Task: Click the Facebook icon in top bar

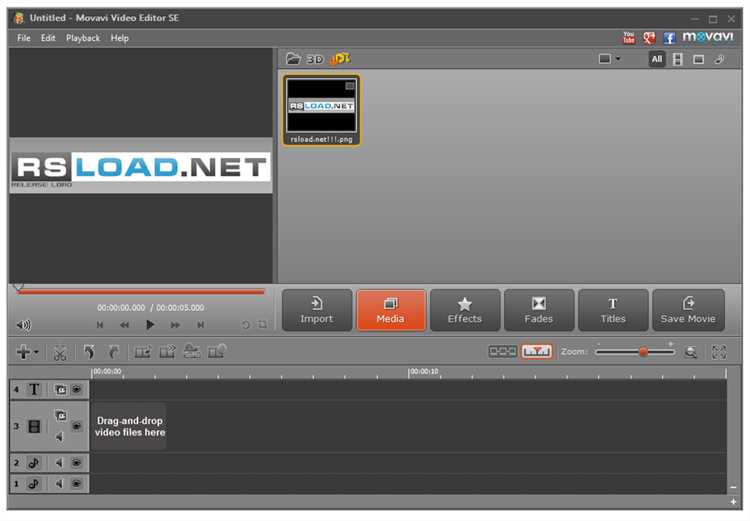Action: coord(669,38)
